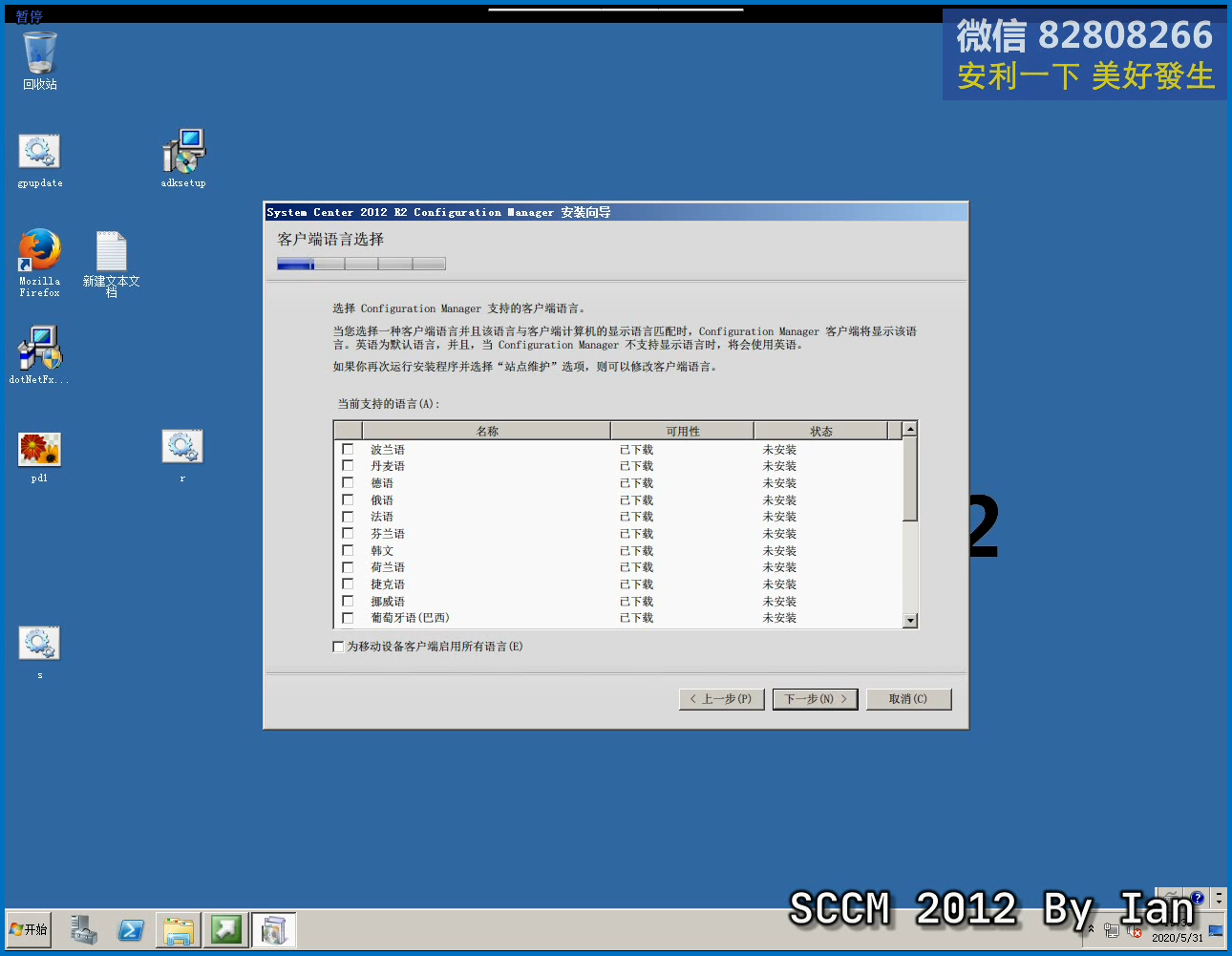This screenshot has width=1232, height=956.
Task: Sort by the 可用性 column header
Action: coord(683,431)
